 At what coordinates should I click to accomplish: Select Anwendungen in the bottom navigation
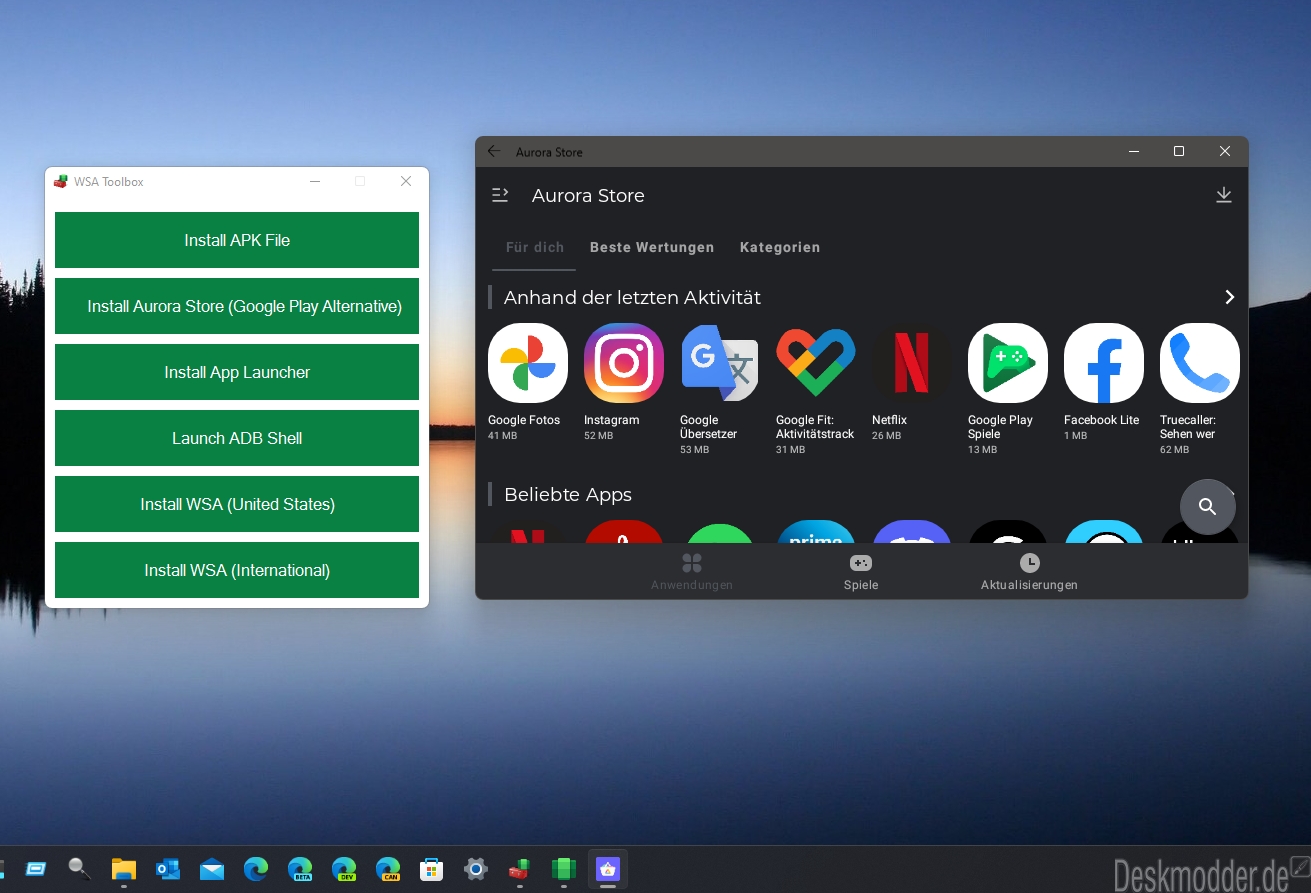[692, 572]
